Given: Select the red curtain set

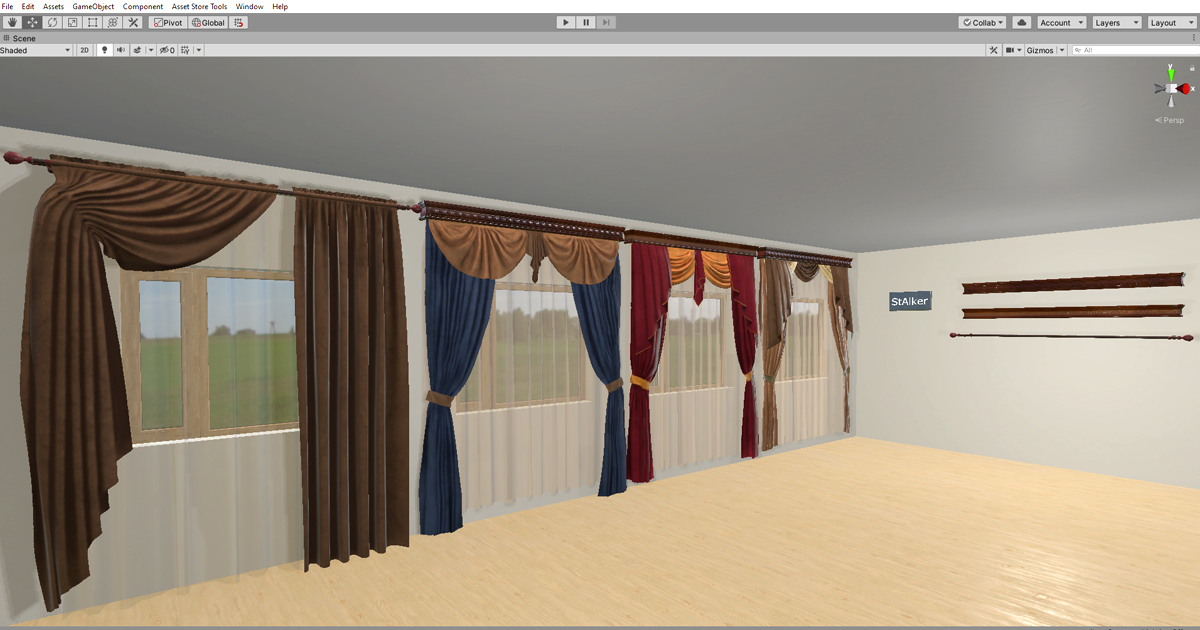Looking at the screenshot, I should point(693,355).
